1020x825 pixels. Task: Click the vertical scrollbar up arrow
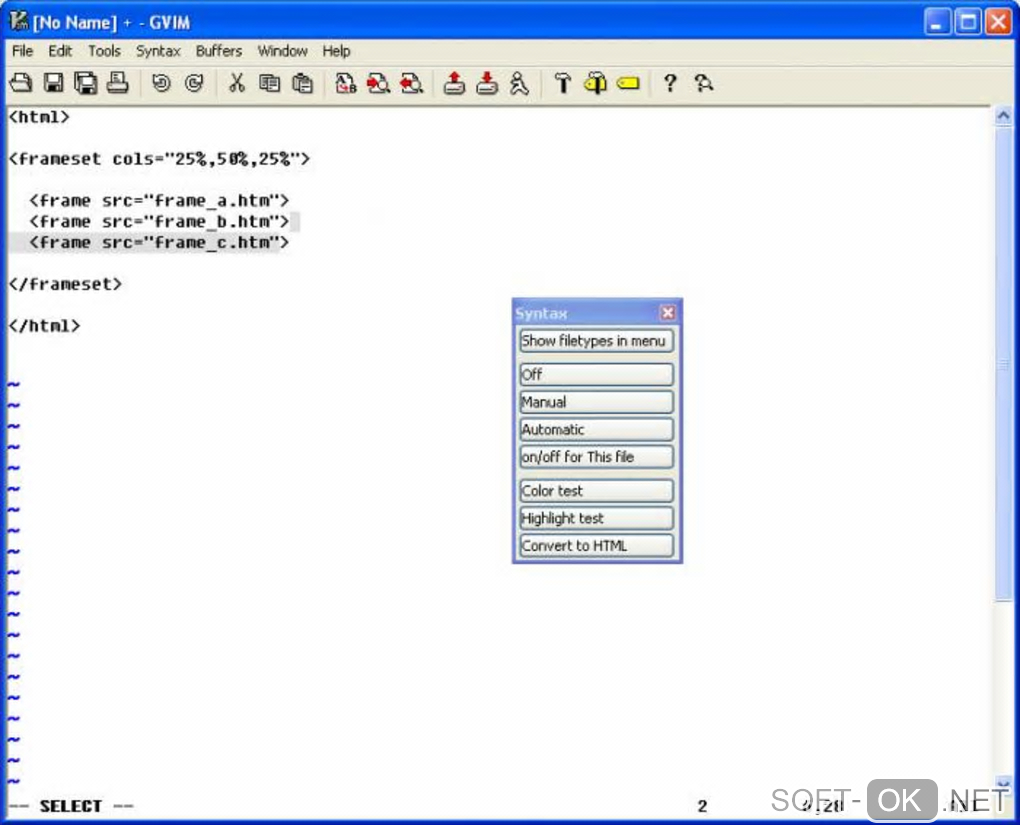point(1003,116)
